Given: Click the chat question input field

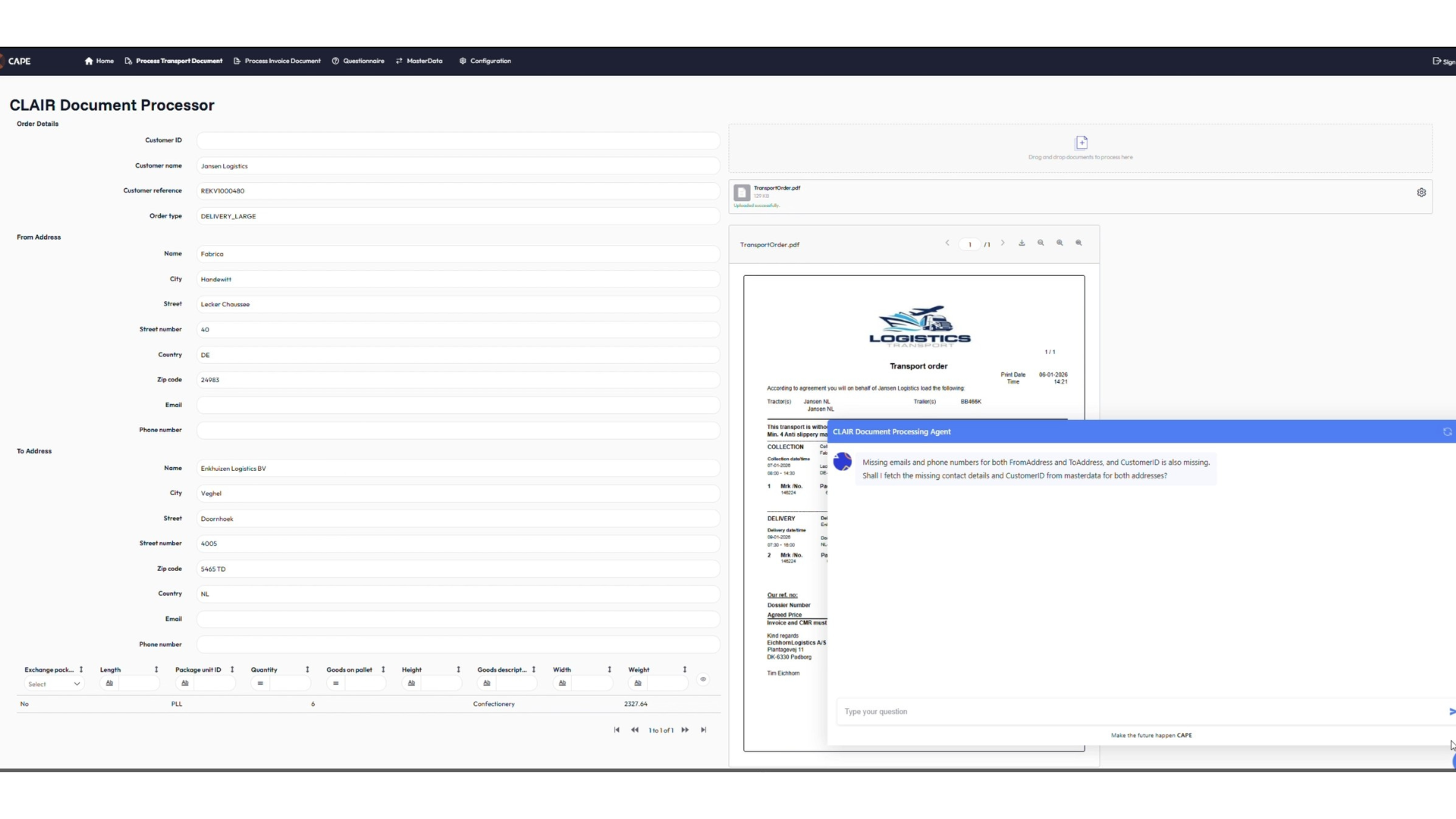Looking at the screenshot, I should click(1141, 711).
